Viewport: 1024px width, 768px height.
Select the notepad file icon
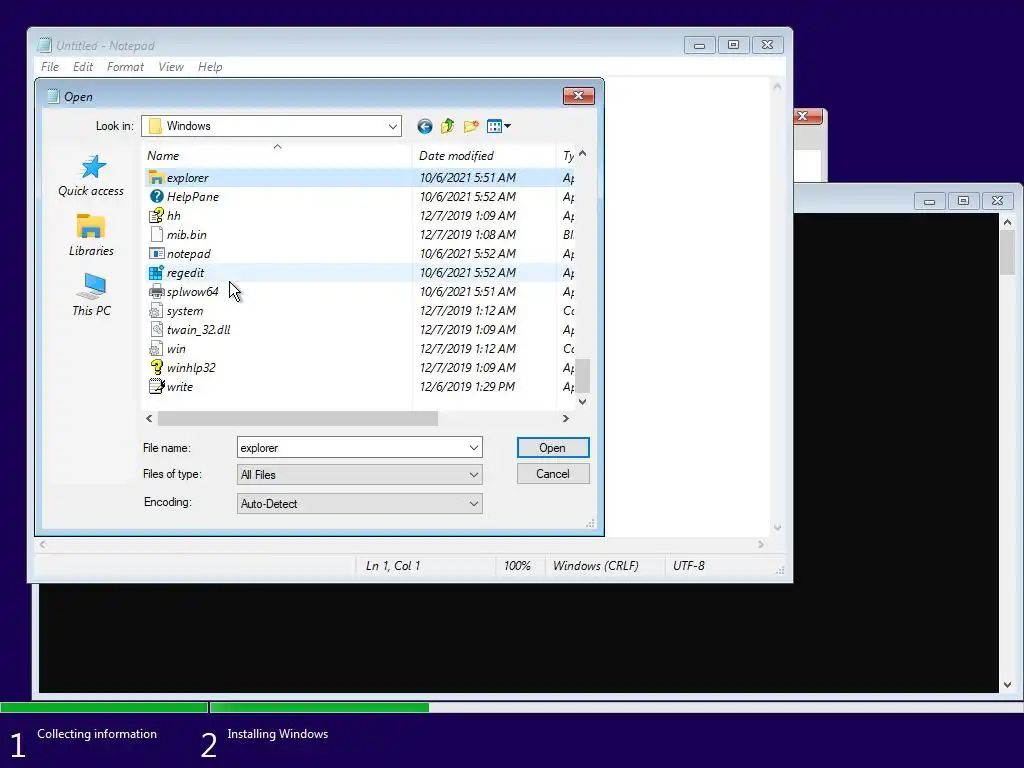tap(156, 253)
